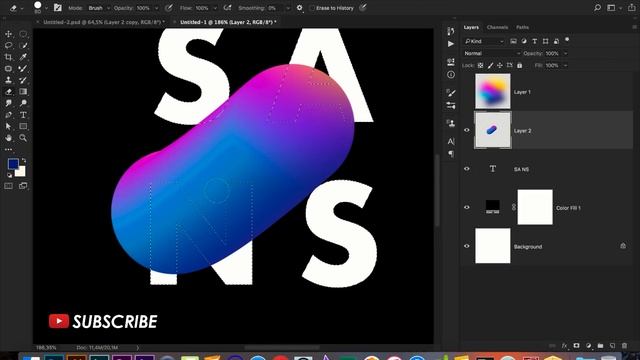Open the blue foreground color picker

(13, 164)
